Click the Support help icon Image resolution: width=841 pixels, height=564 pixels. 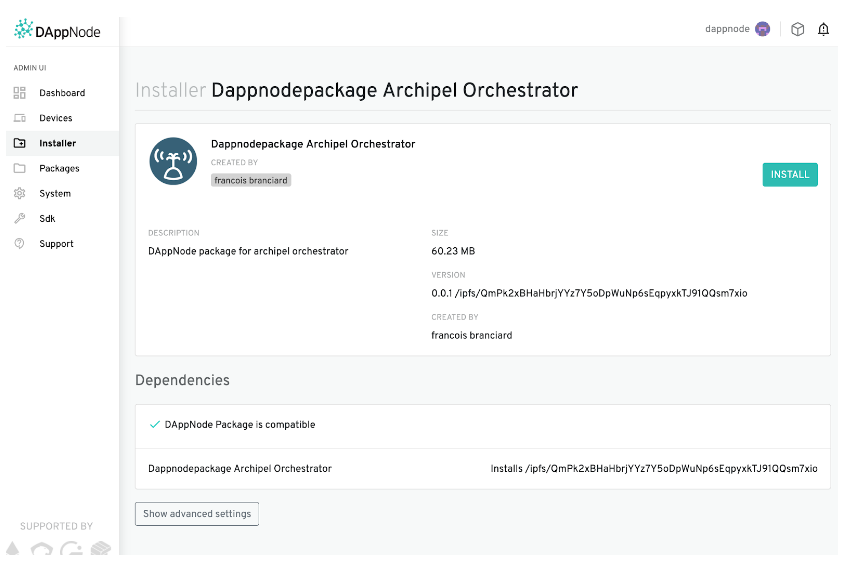point(20,243)
